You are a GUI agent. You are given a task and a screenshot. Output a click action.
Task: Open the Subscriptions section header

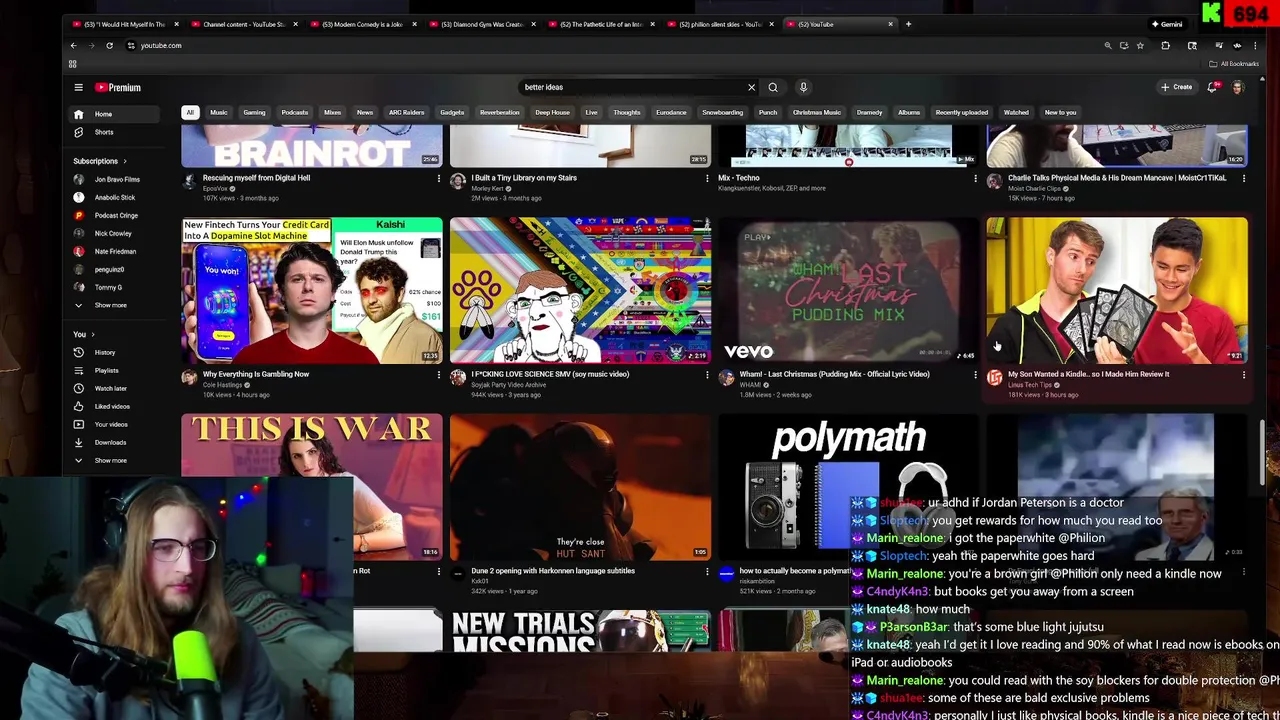pos(99,161)
